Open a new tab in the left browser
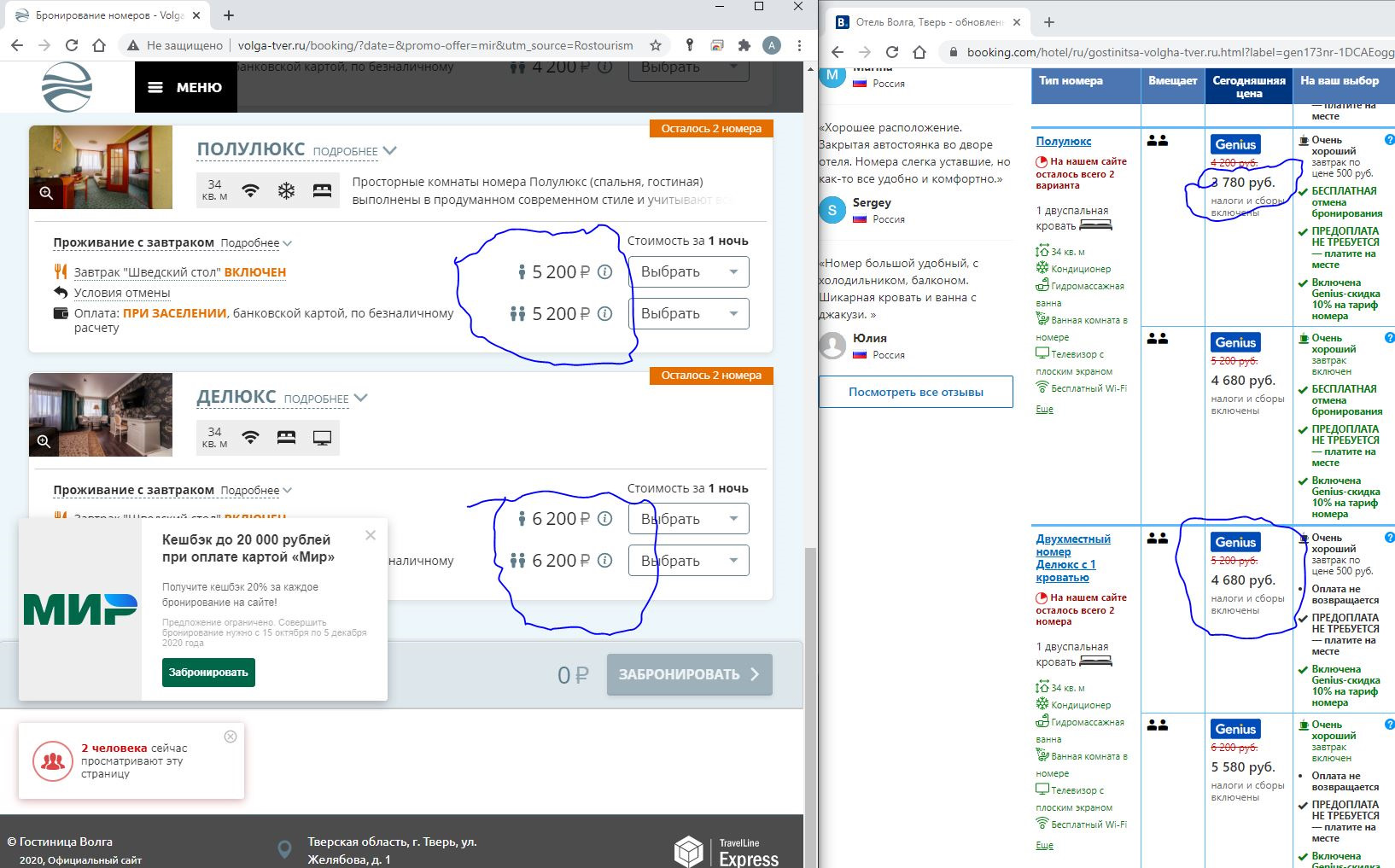The height and width of the screenshot is (868, 1395). tap(229, 15)
